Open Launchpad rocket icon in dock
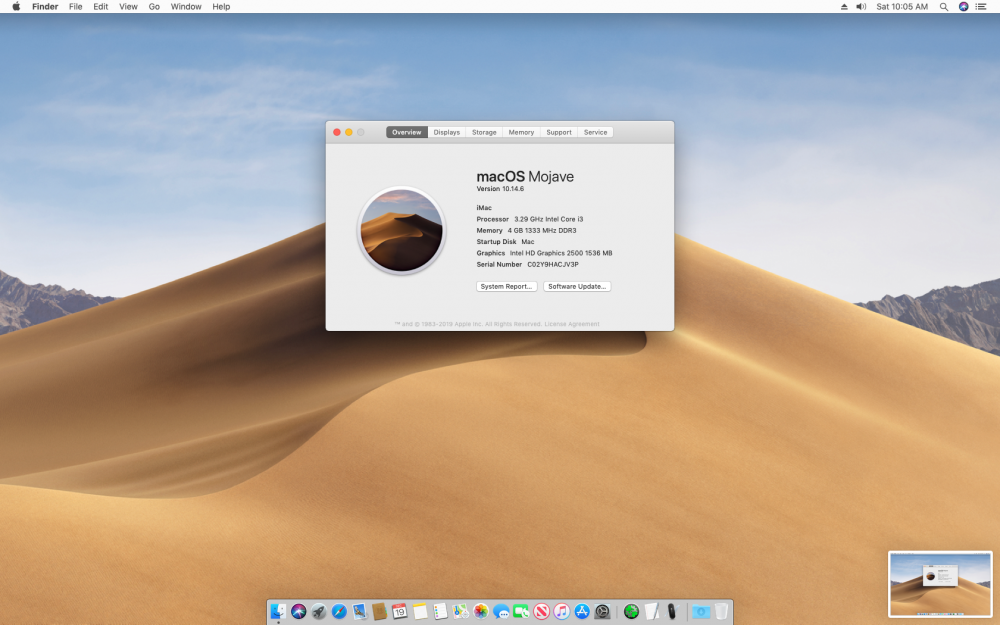1000x625 pixels. click(x=318, y=612)
